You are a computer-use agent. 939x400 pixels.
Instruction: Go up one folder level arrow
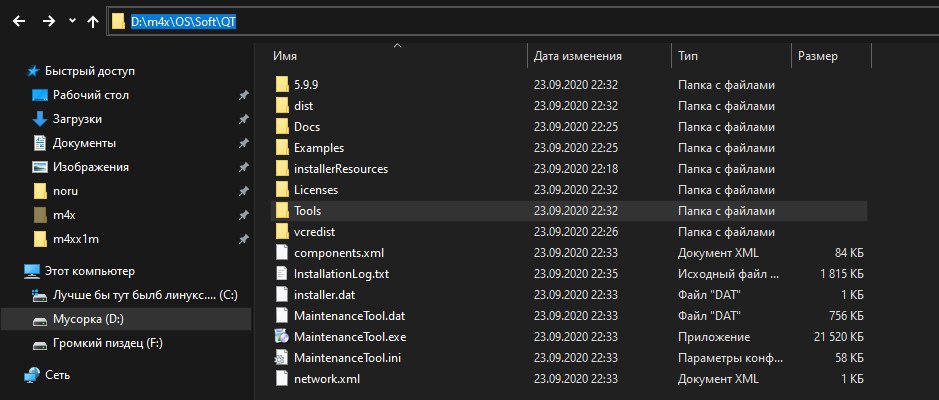pos(92,22)
